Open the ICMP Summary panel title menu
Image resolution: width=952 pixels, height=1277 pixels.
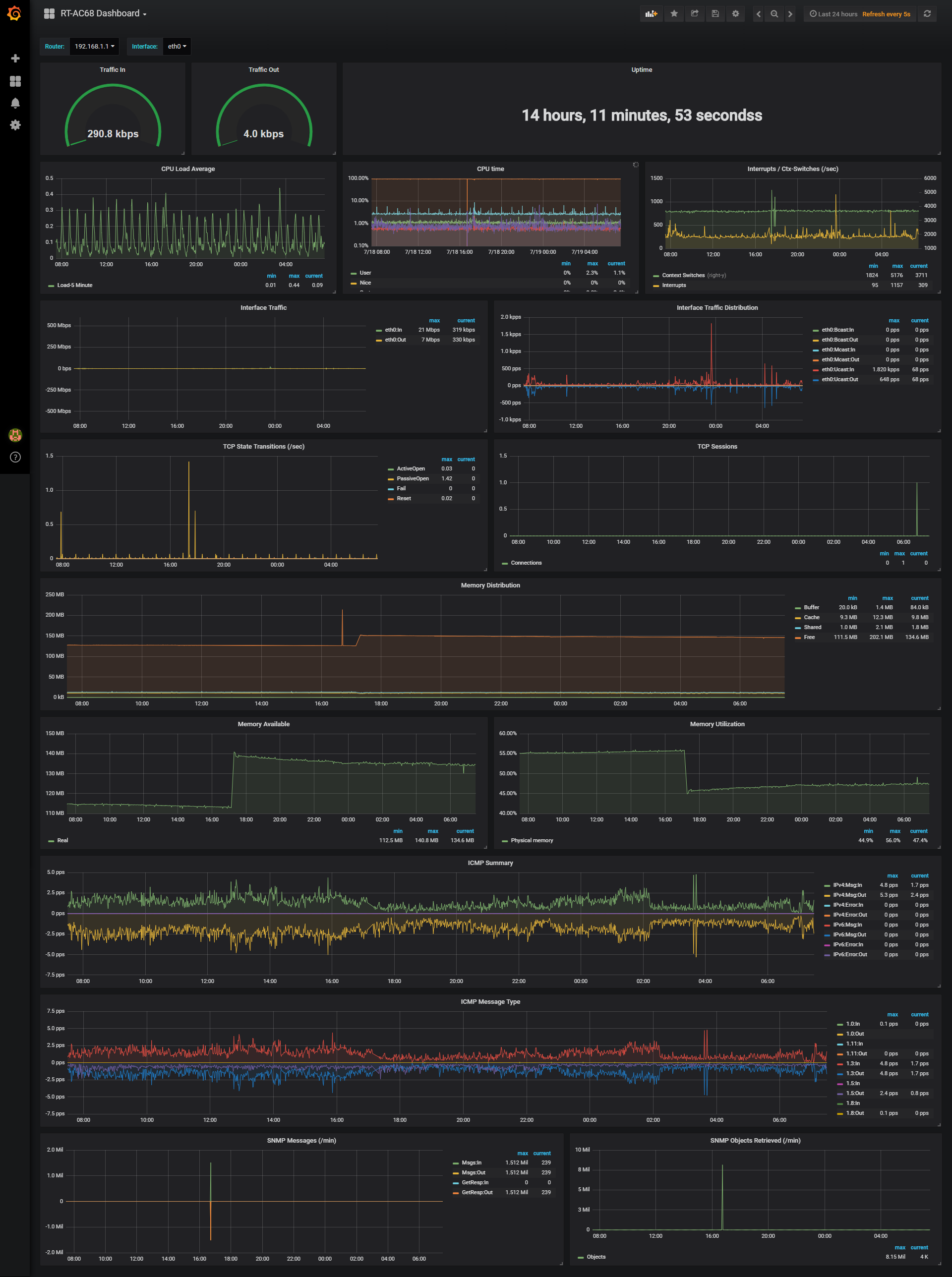(490, 863)
